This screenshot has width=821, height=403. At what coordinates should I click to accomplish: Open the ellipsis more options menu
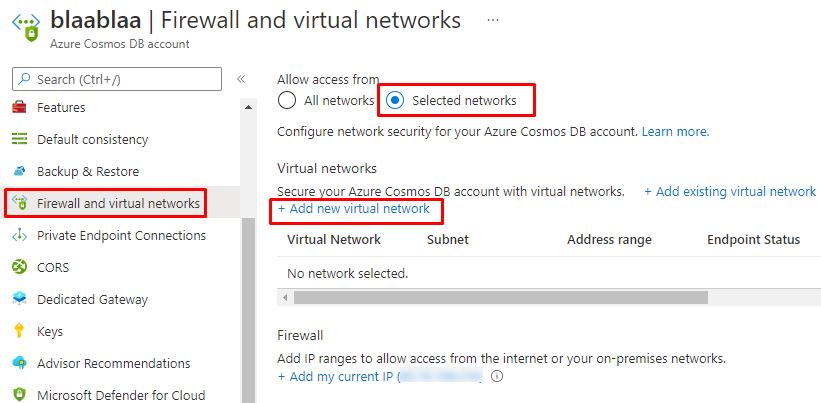[x=492, y=20]
